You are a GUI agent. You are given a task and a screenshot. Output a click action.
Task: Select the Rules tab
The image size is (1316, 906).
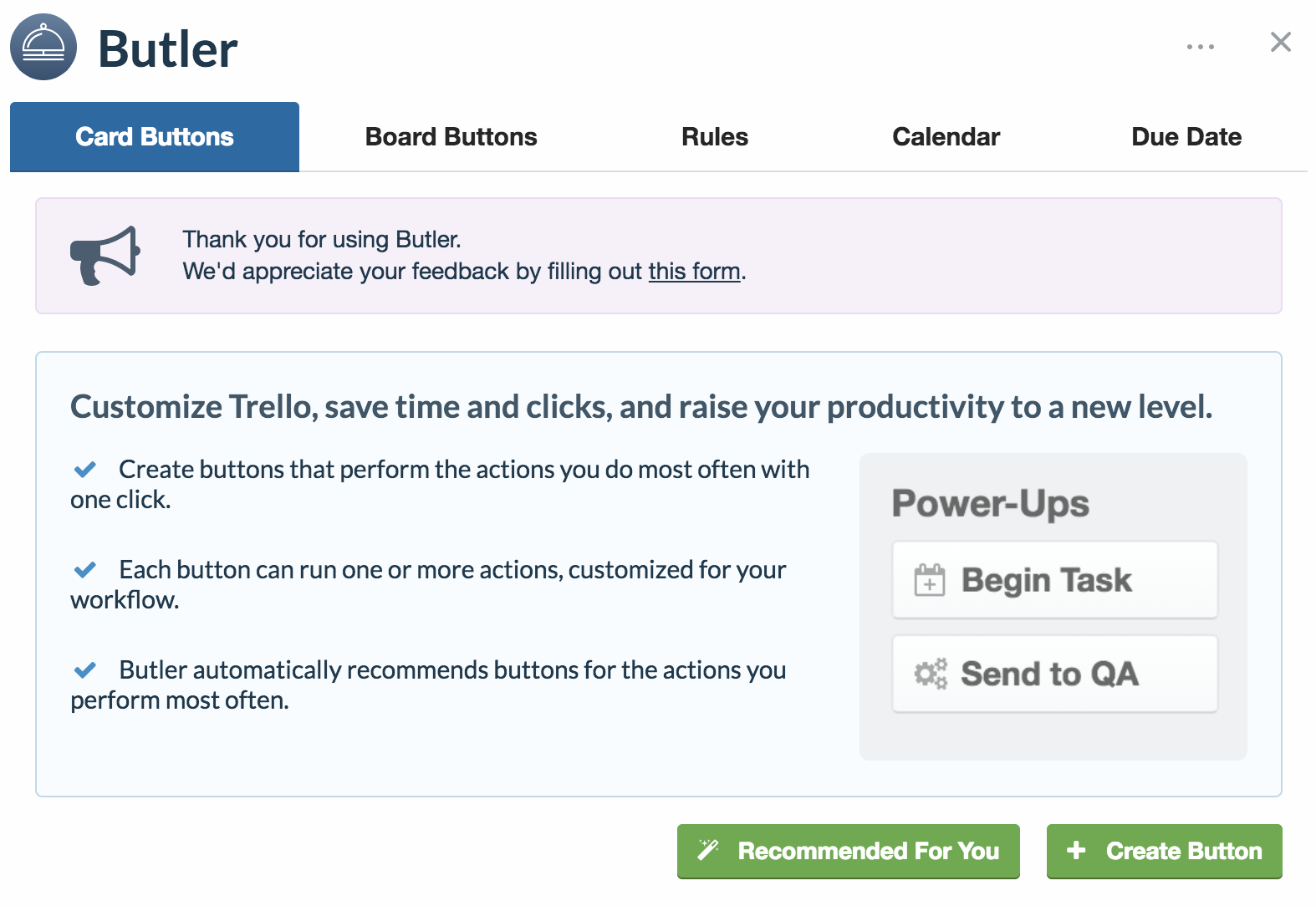tap(715, 137)
